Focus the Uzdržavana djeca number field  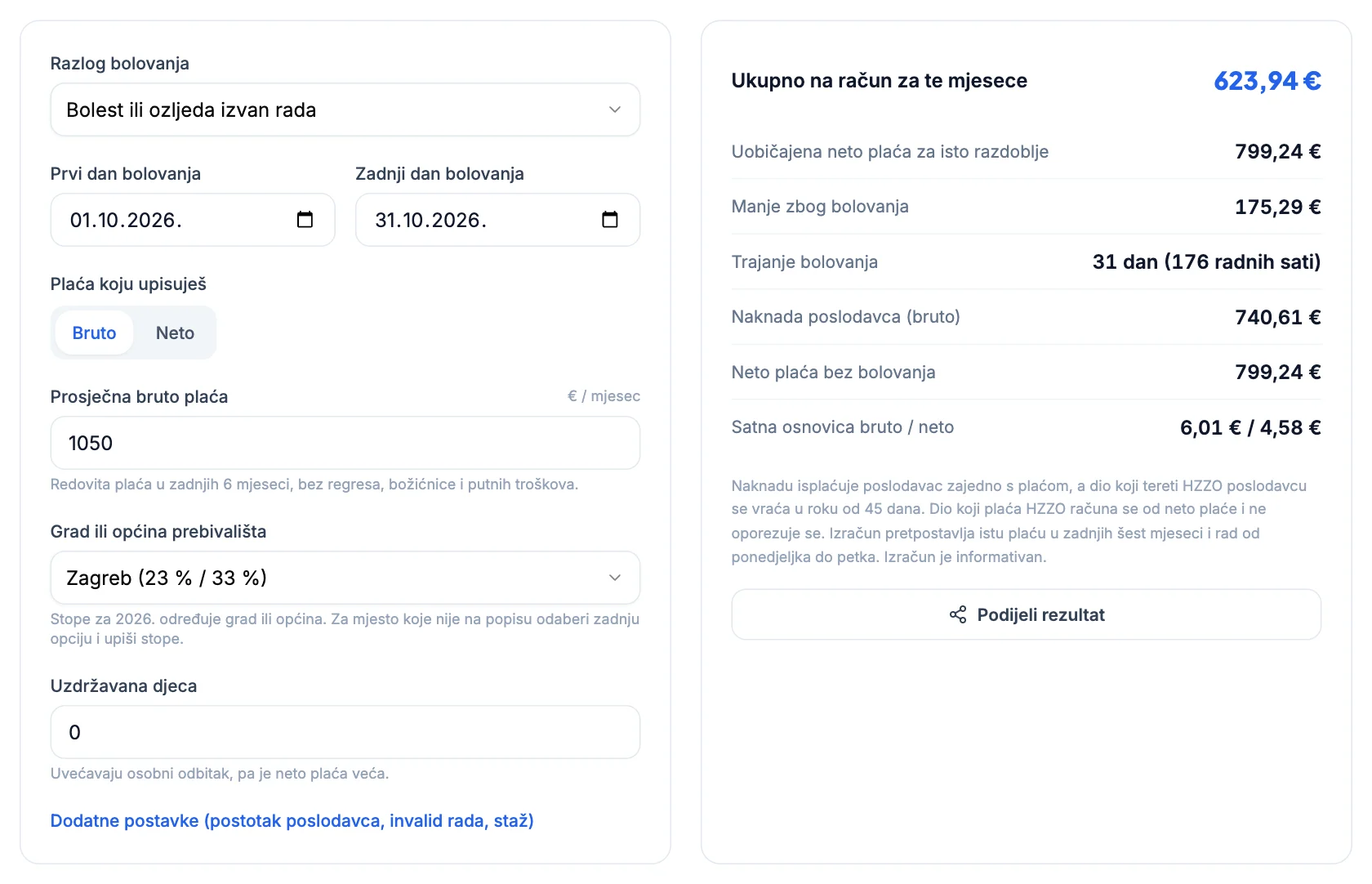tap(345, 732)
